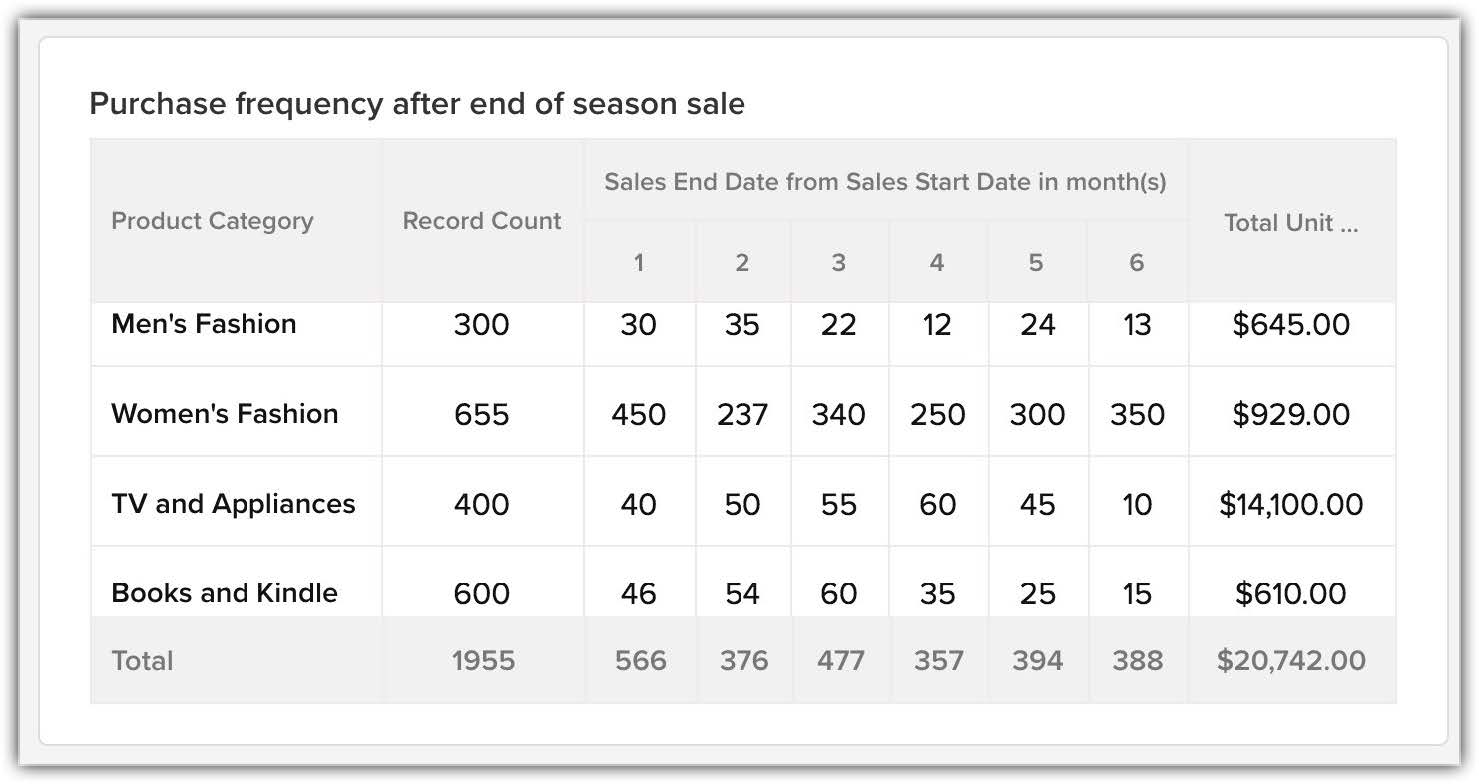1479x784 pixels.
Task: Open Men's Fashion record count 300
Action: click(x=482, y=324)
